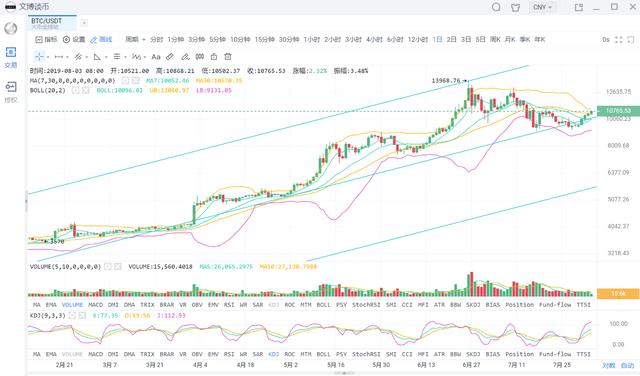The height and width of the screenshot is (376, 640).
Task: Open the skin theme shirt icon
Action: pyautogui.click(x=516, y=7)
